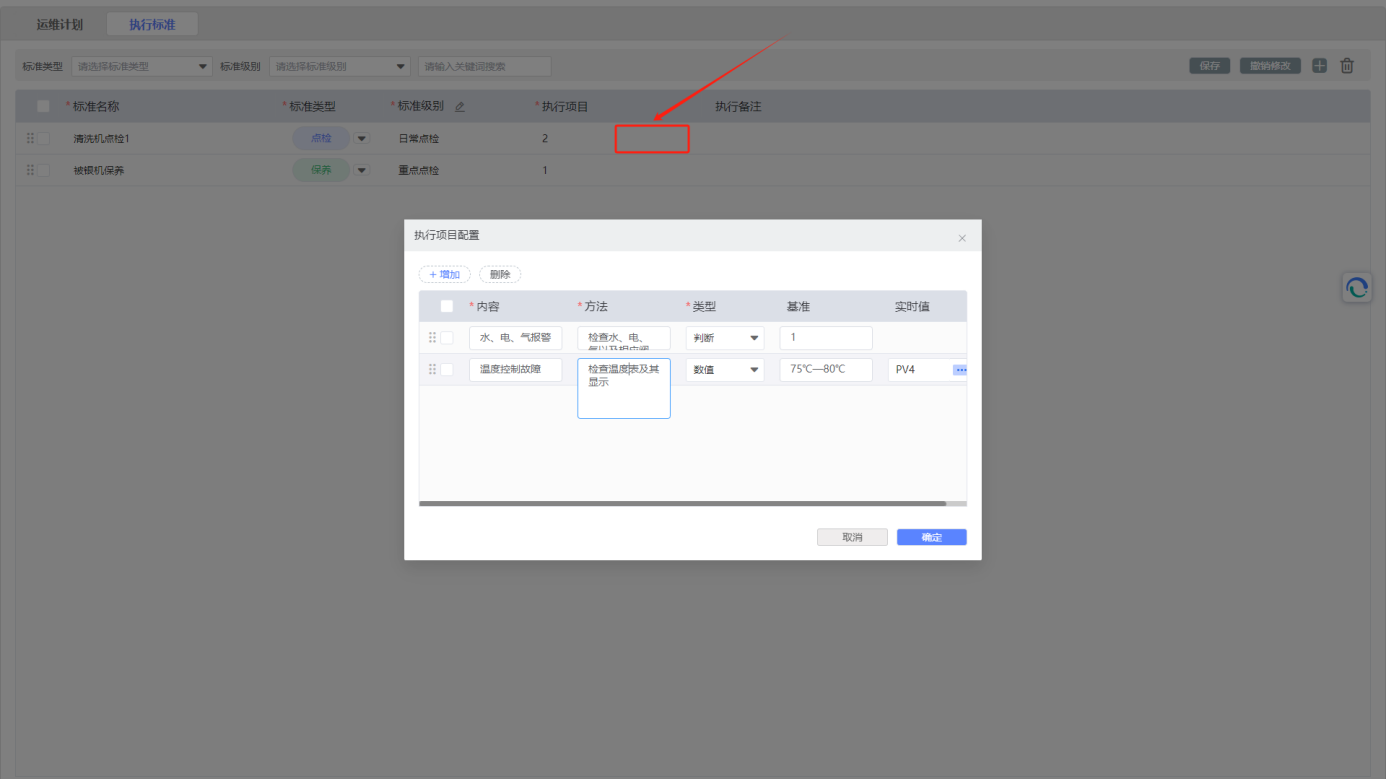The height and width of the screenshot is (779, 1386).
Task: Grab the drag handle of 水、电、气报警 row
Action: (433, 338)
